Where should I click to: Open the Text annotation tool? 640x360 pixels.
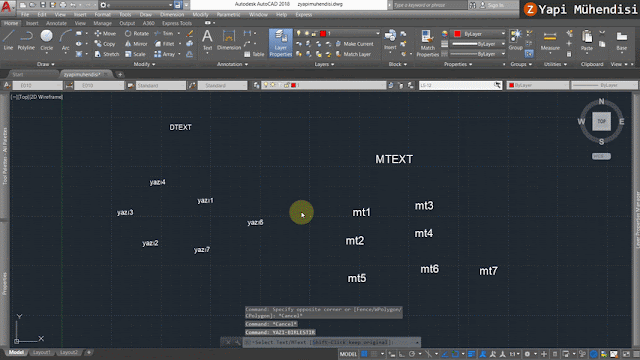point(207,40)
